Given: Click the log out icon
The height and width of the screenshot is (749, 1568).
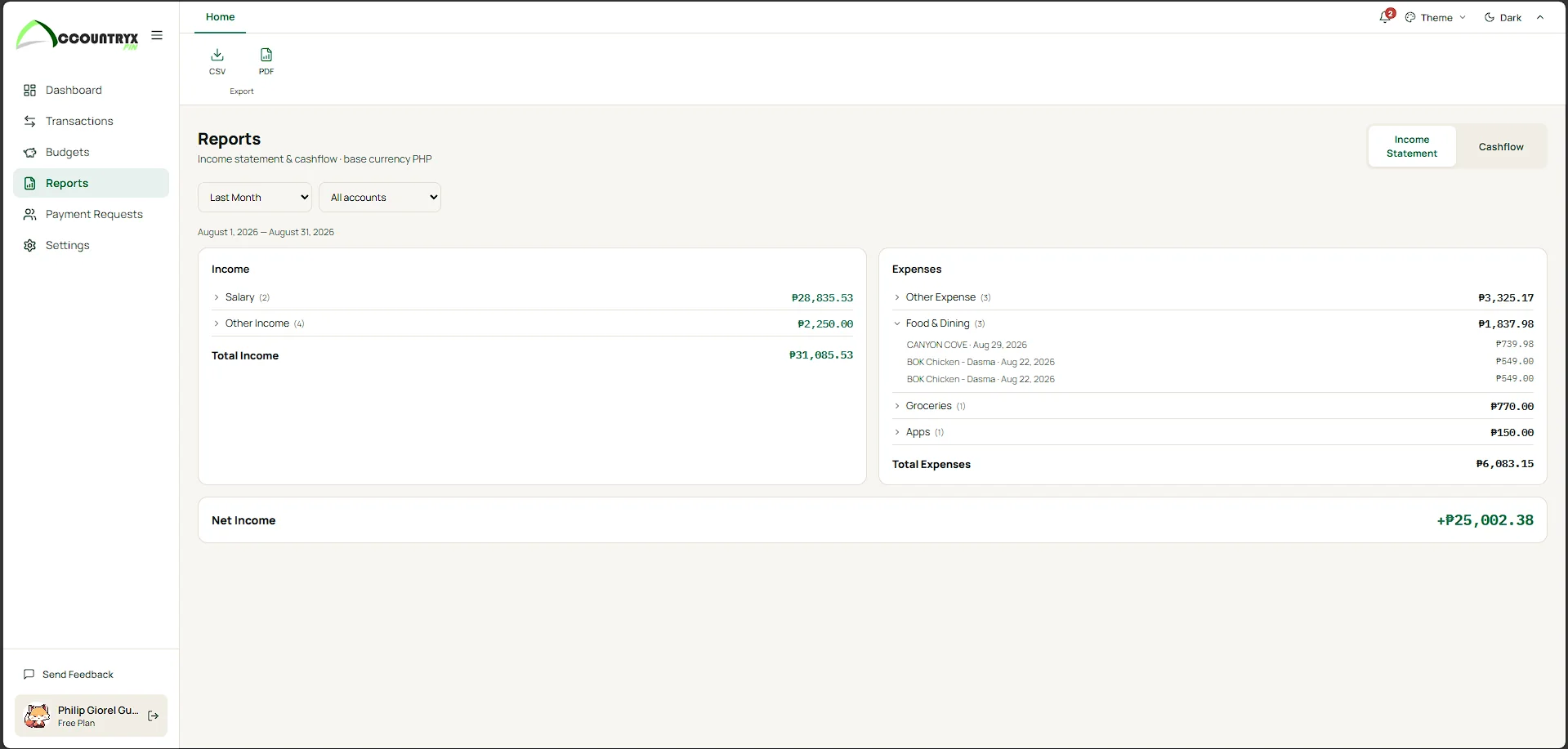Looking at the screenshot, I should [153, 716].
